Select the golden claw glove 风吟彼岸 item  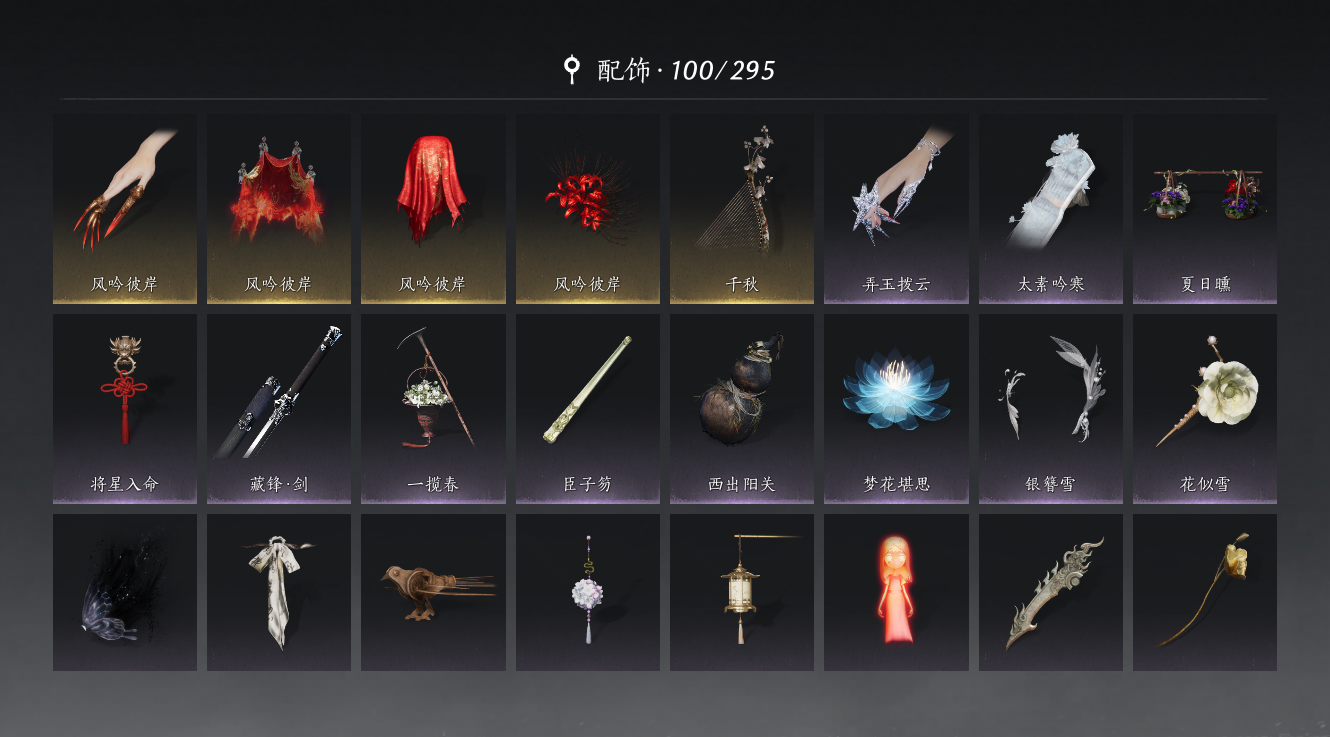click(x=125, y=208)
